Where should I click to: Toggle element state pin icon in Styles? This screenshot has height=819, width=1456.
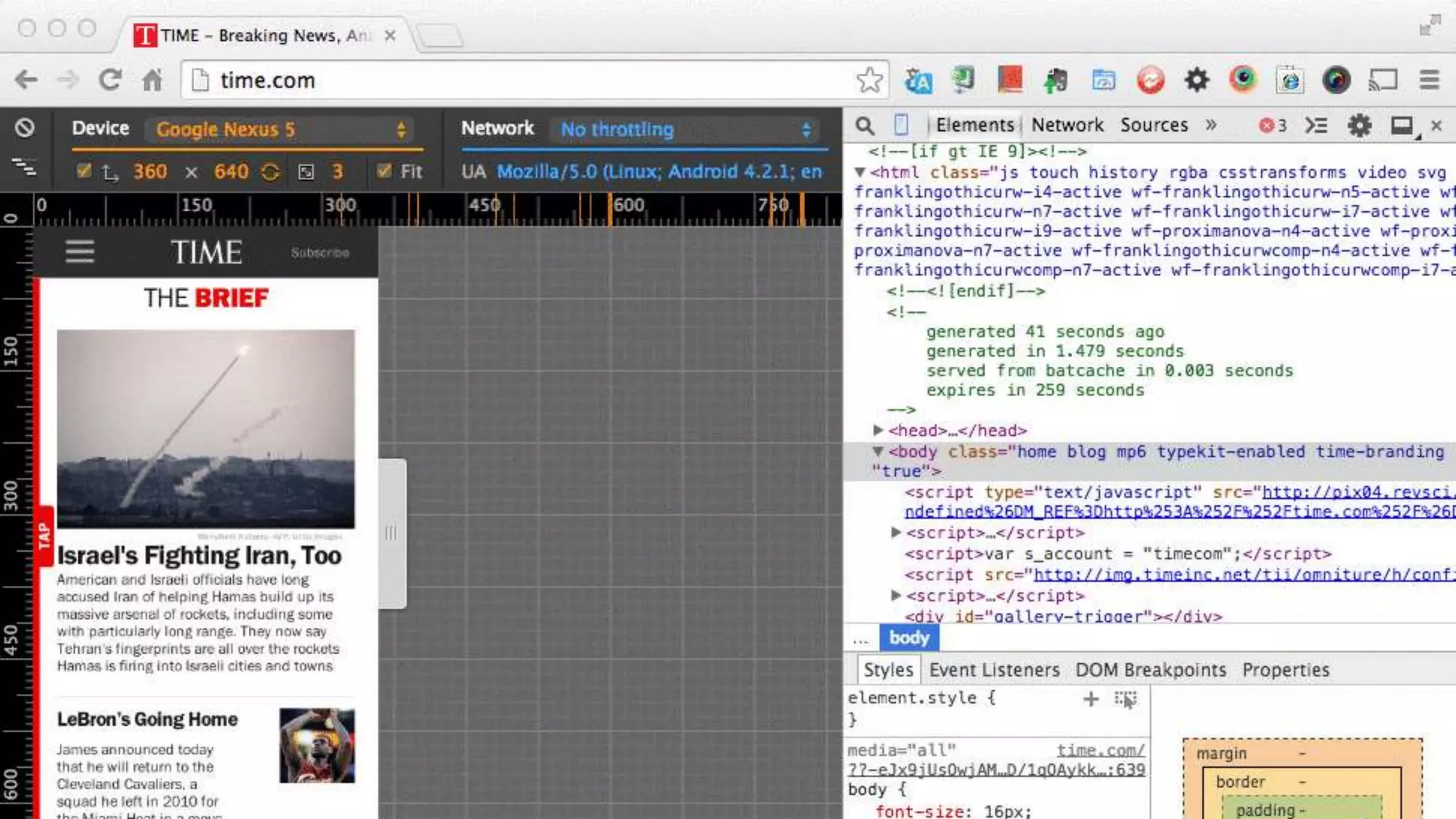(x=1125, y=699)
